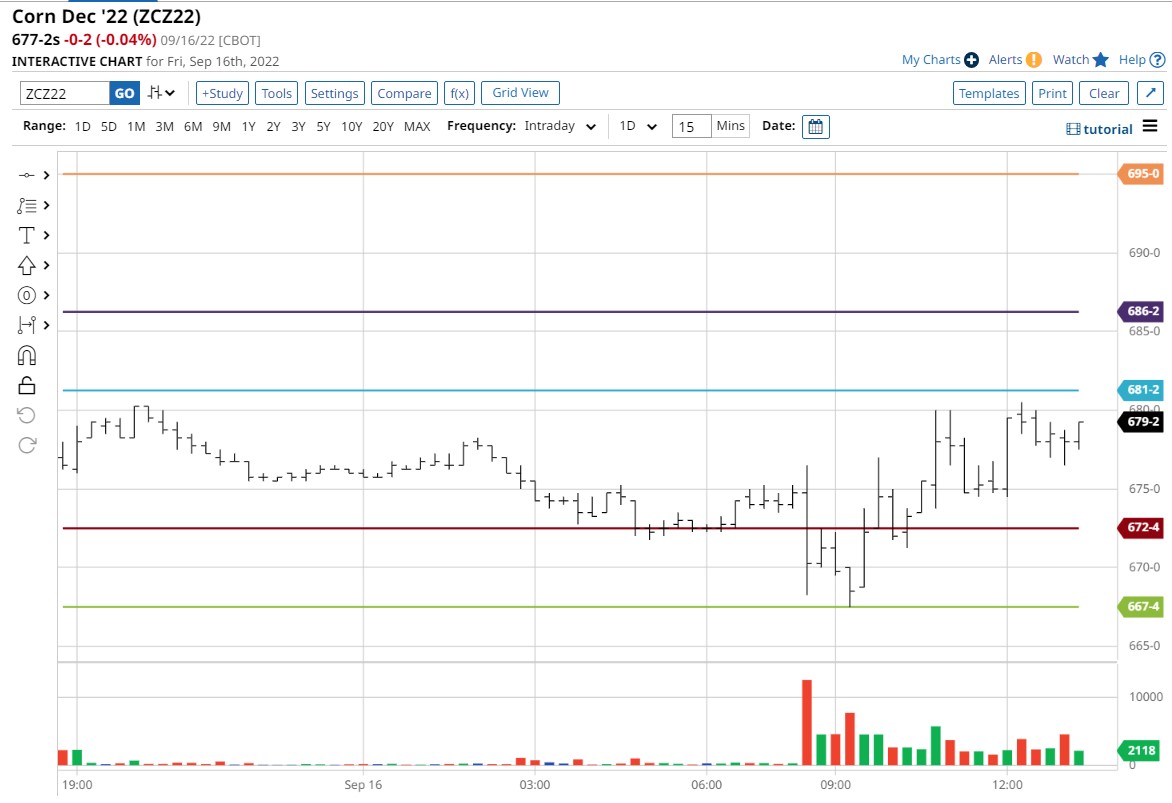This screenshot has height=803, width=1172.
Task: Expand the measurement tool submenu chevron
Action: click(46, 325)
